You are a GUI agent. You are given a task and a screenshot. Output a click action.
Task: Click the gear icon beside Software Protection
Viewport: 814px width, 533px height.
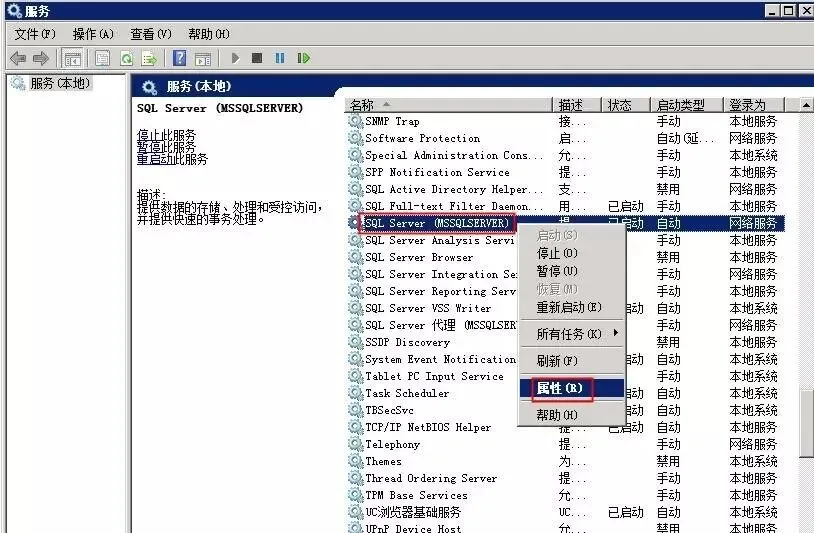(x=355, y=139)
